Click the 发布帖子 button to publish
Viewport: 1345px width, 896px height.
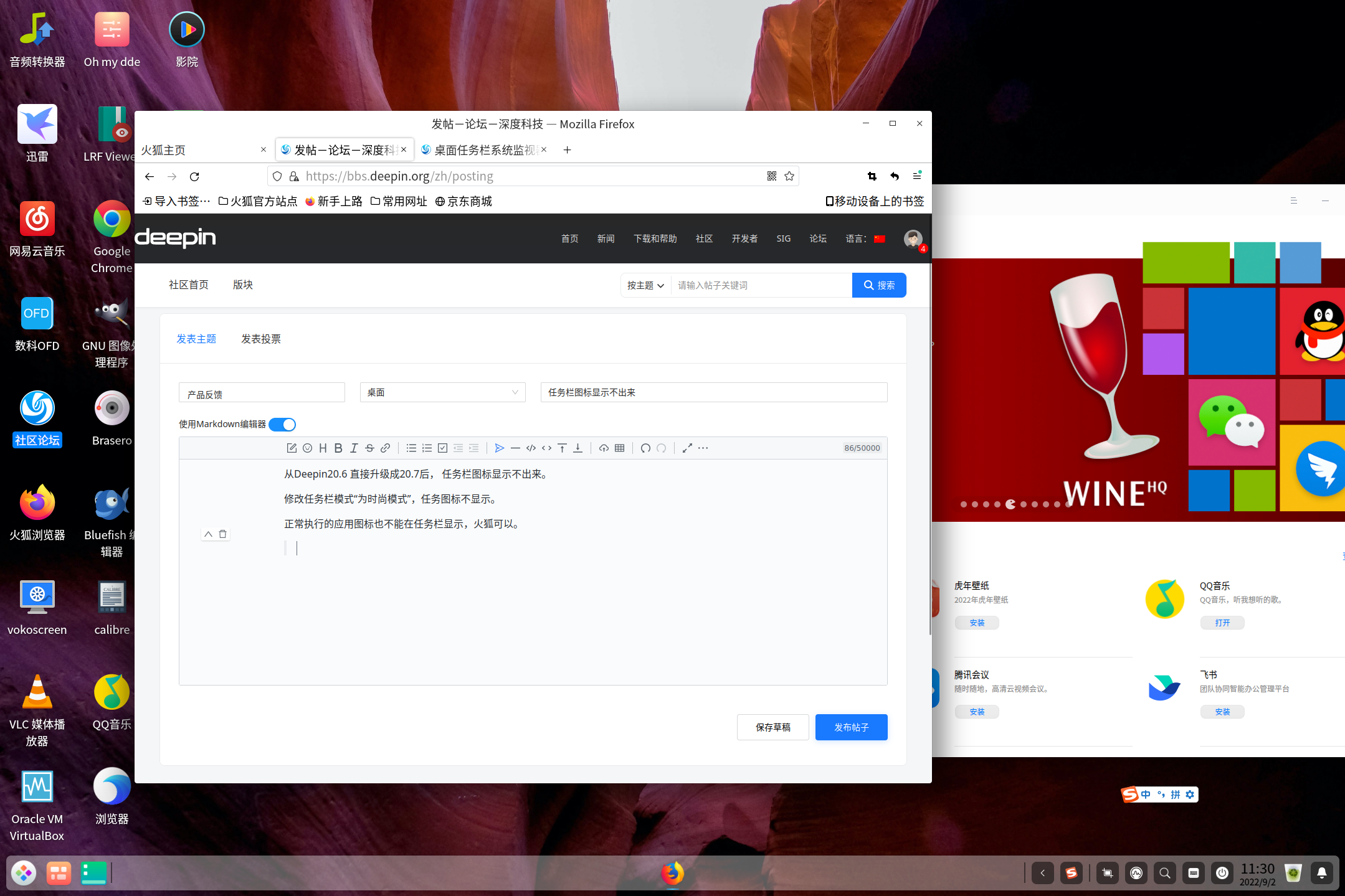tap(851, 727)
